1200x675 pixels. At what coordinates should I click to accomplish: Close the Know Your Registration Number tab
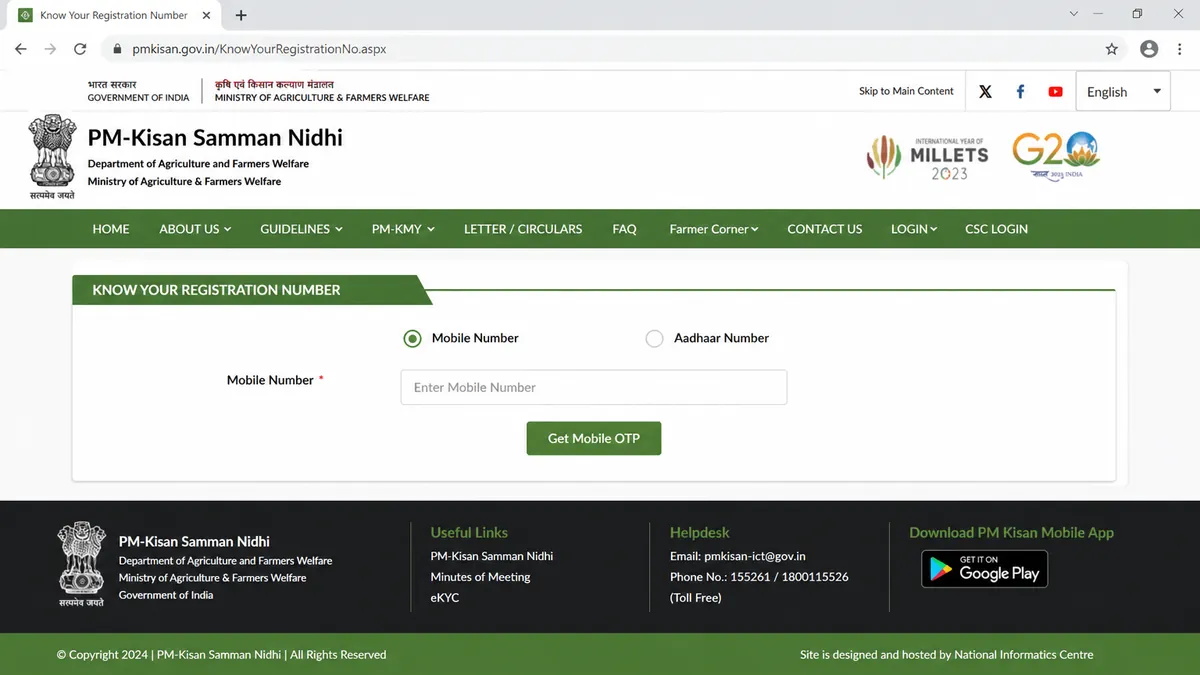pos(209,15)
